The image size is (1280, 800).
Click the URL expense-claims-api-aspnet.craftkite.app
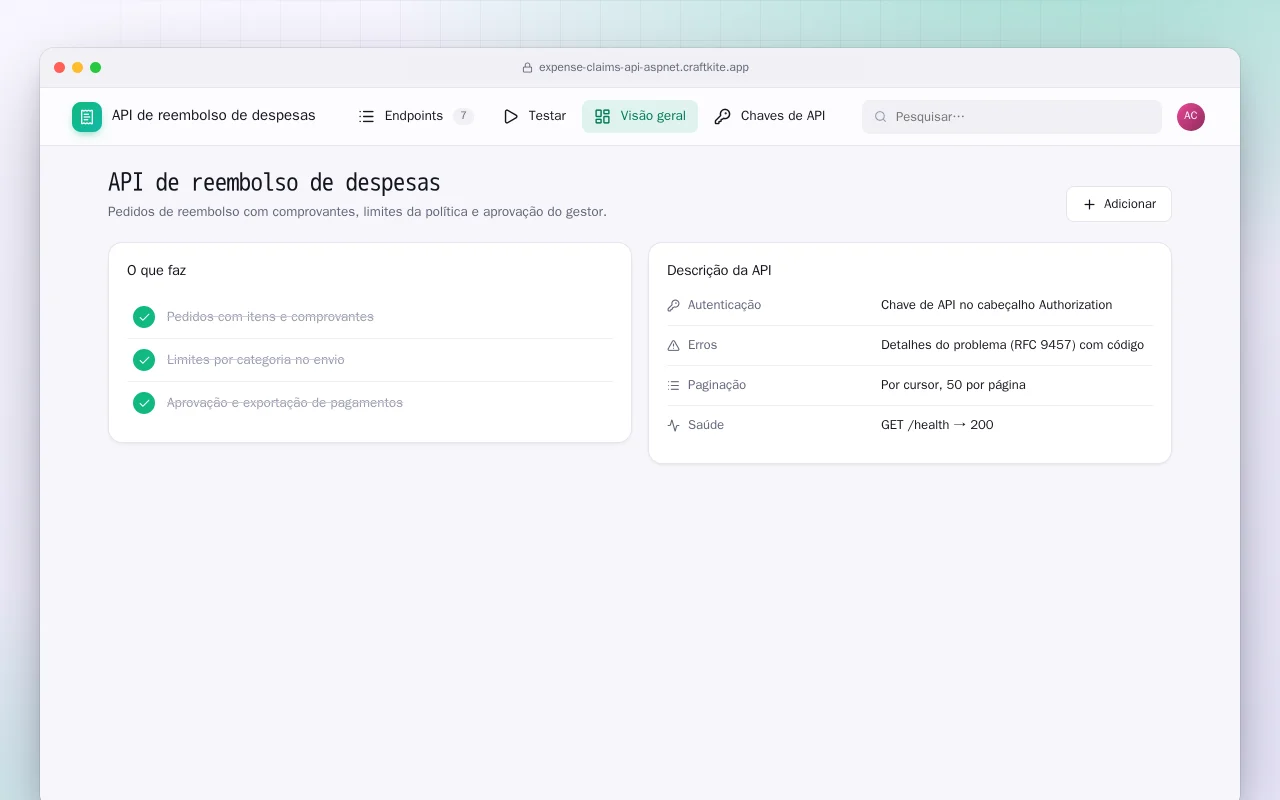pos(644,68)
